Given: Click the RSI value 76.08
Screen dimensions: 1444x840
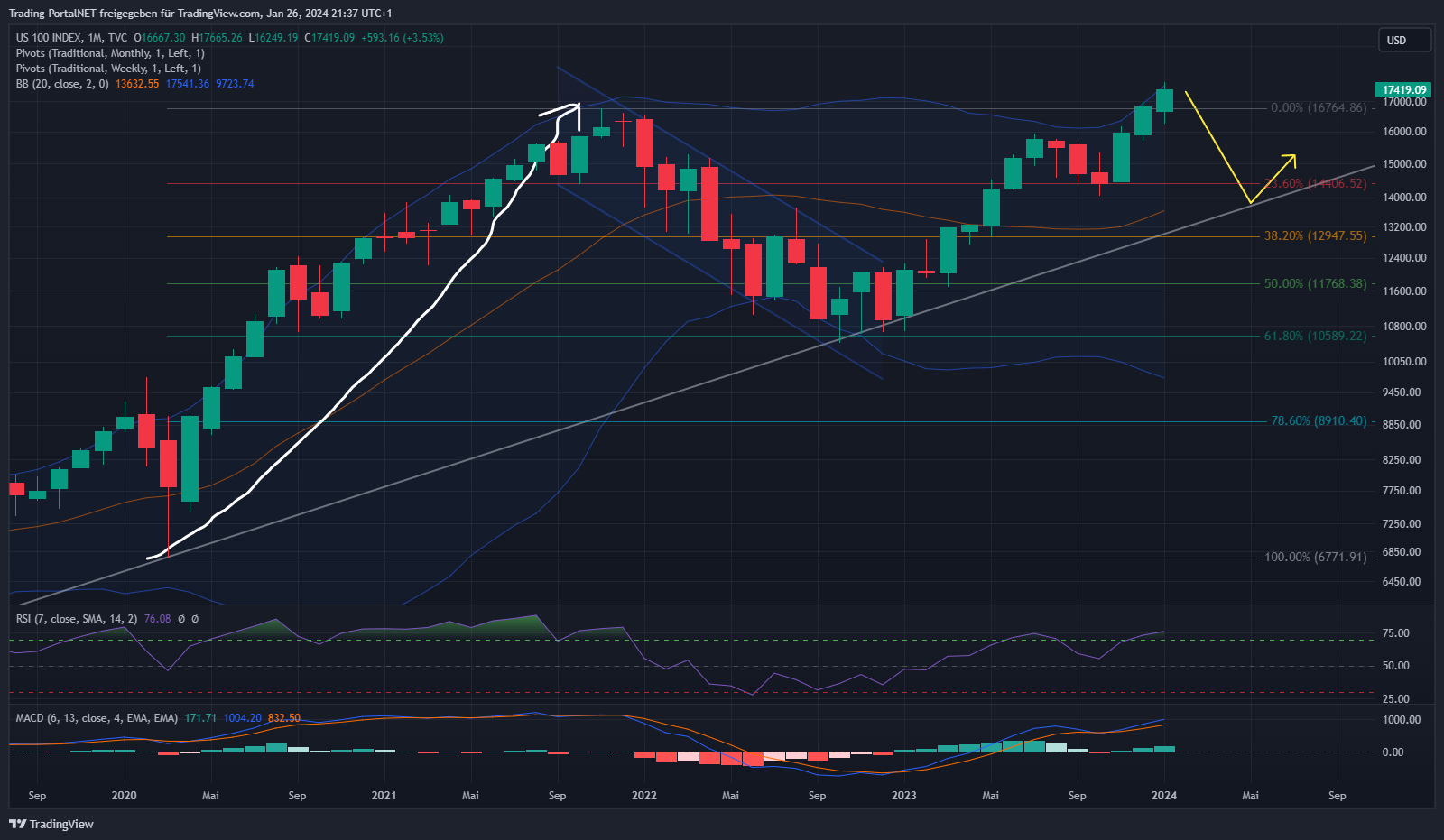Looking at the screenshot, I should tap(157, 619).
